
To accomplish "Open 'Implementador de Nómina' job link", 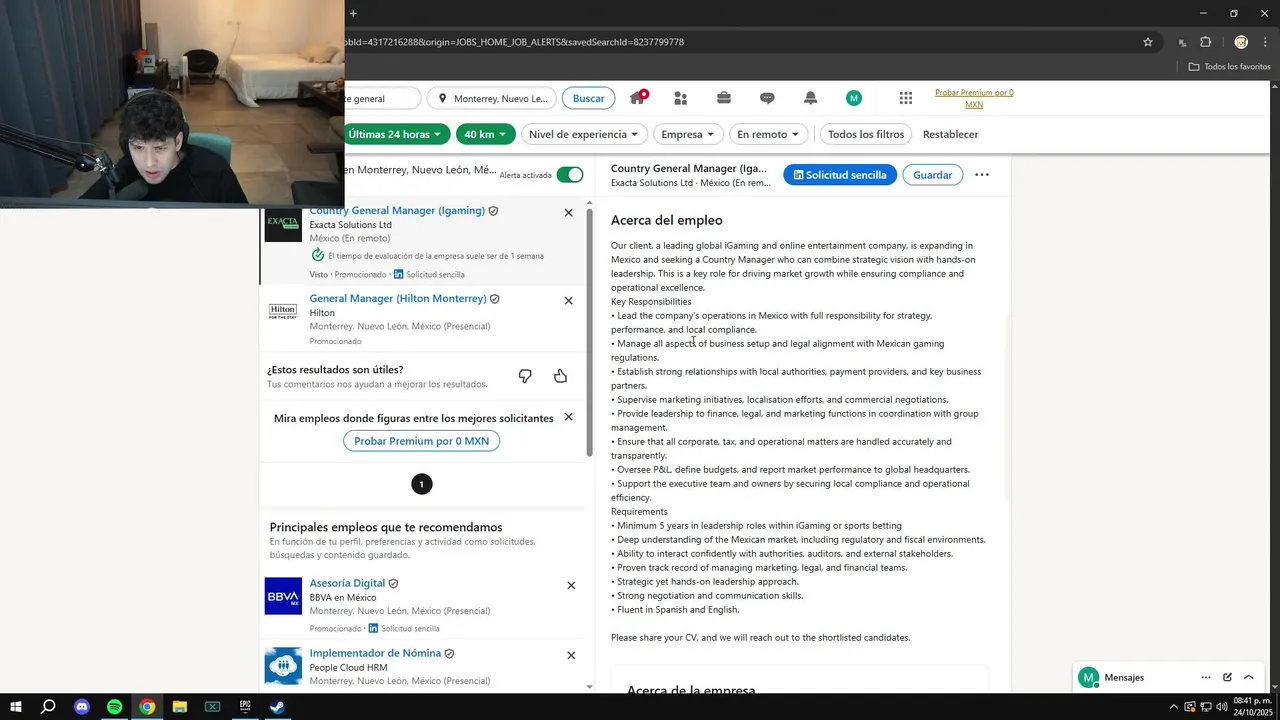I will [x=375, y=653].
